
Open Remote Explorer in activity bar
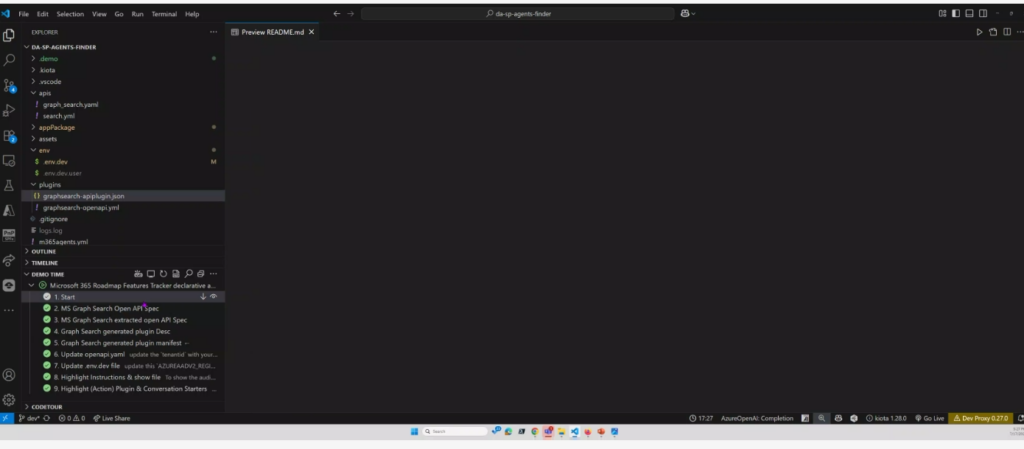9,161
